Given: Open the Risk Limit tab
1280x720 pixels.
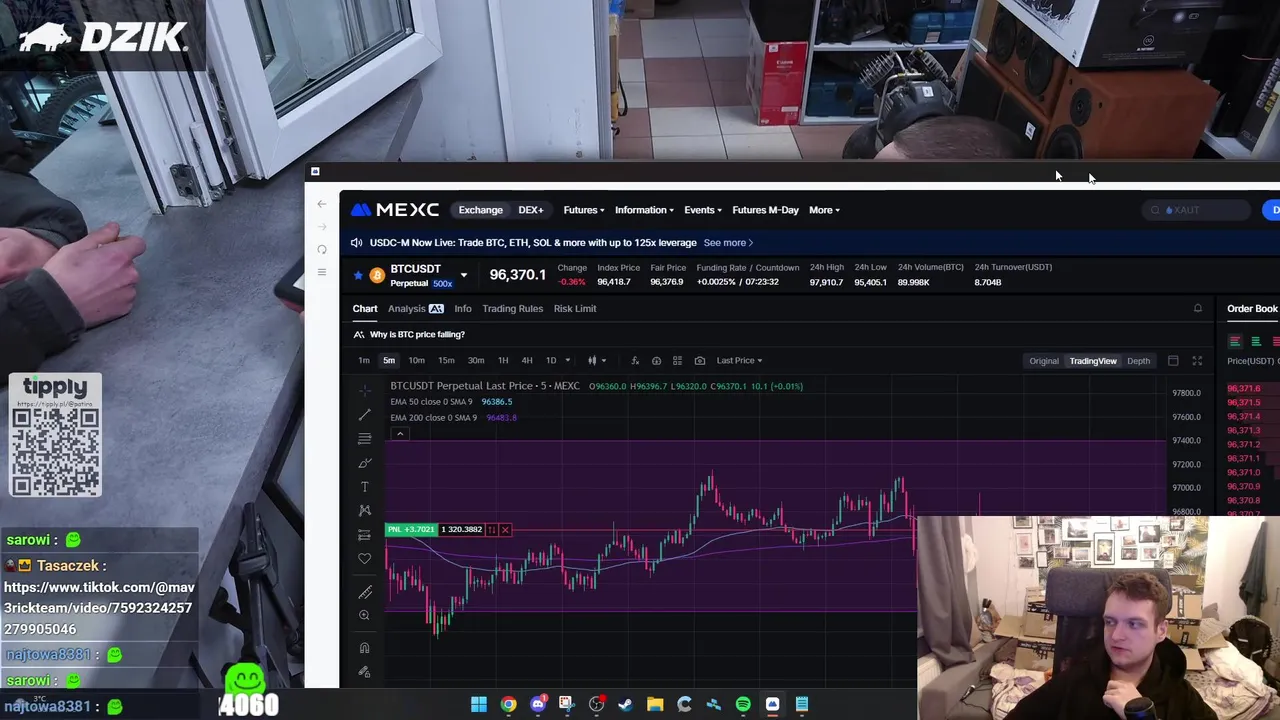Looking at the screenshot, I should click(575, 308).
